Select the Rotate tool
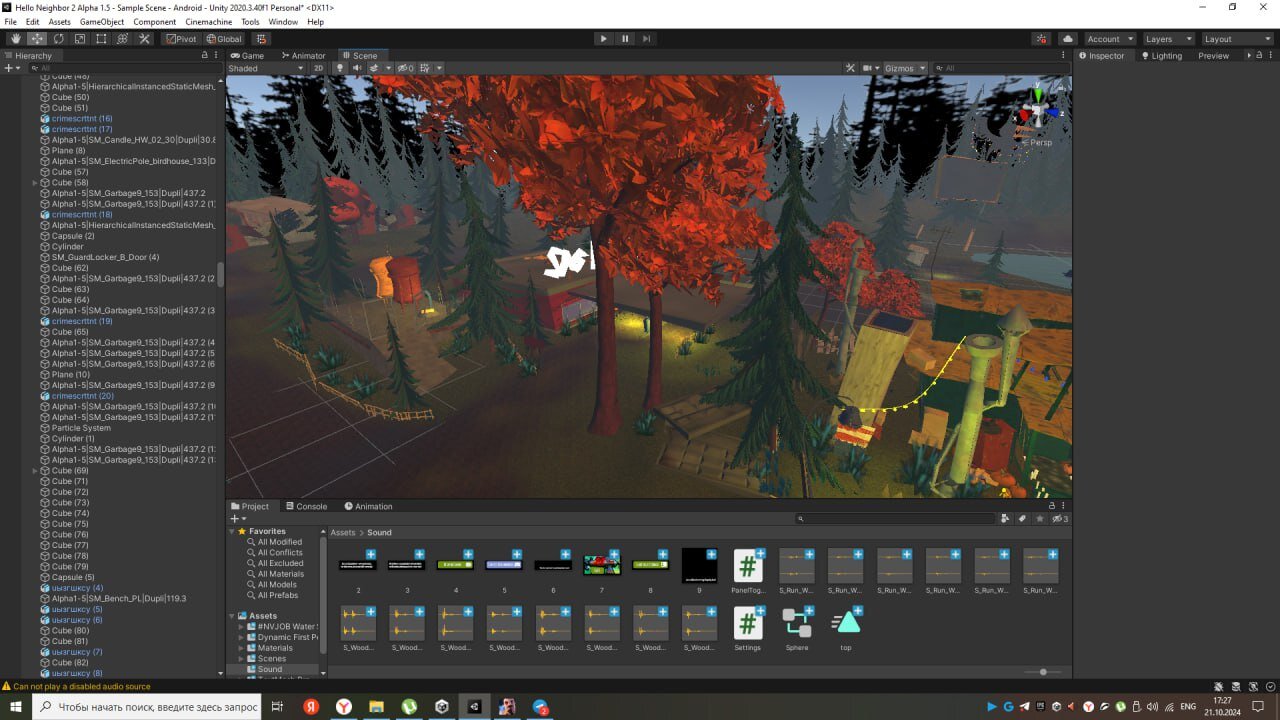This screenshot has width=1280, height=720. pyautogui.click(x=59, y=39)
